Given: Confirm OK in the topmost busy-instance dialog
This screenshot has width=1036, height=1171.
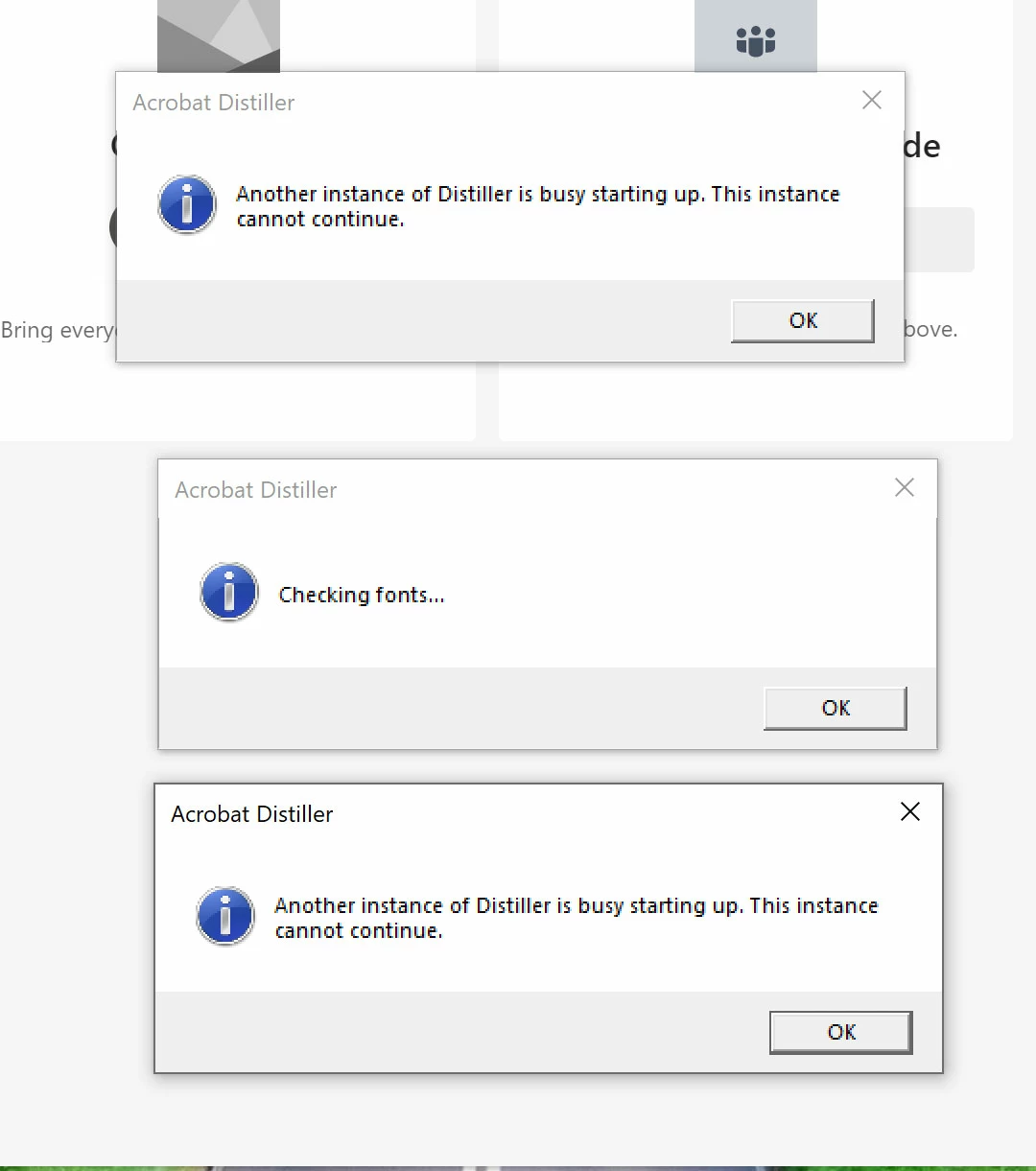Looking at the screenshot, I should click(803, 320).
